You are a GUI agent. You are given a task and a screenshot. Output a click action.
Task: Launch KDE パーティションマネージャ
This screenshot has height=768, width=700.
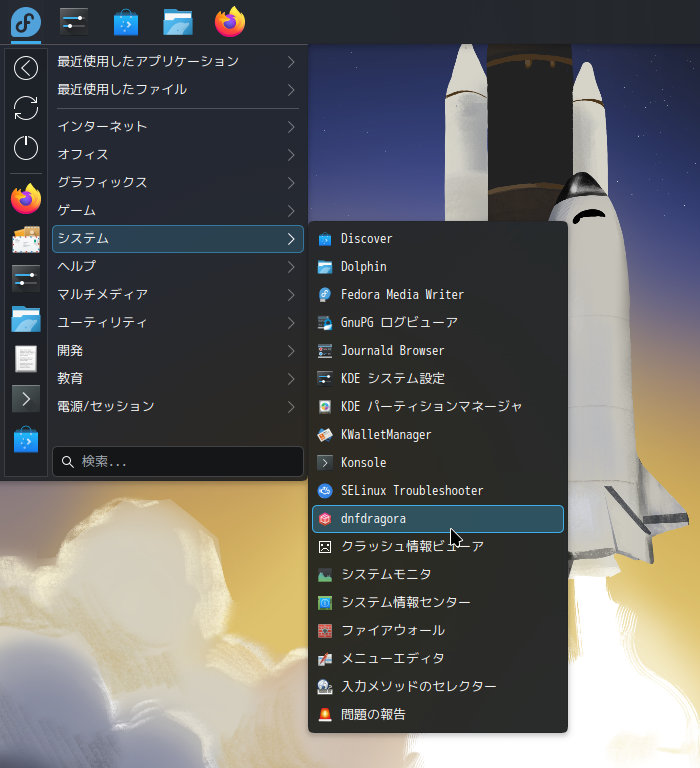coord(438,407)
